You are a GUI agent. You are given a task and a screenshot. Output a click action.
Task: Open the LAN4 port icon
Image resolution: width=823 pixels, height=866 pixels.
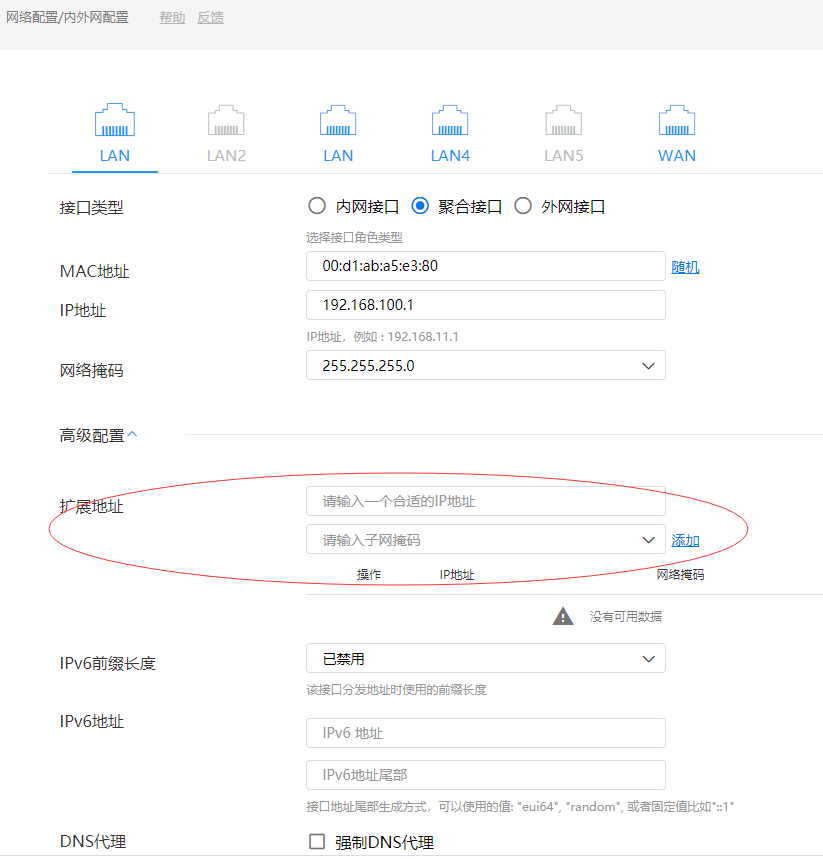450,122
